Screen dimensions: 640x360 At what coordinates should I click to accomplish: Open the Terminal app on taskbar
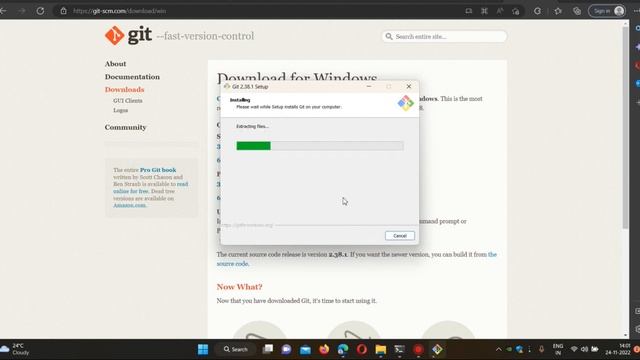[x=399, y=349]
